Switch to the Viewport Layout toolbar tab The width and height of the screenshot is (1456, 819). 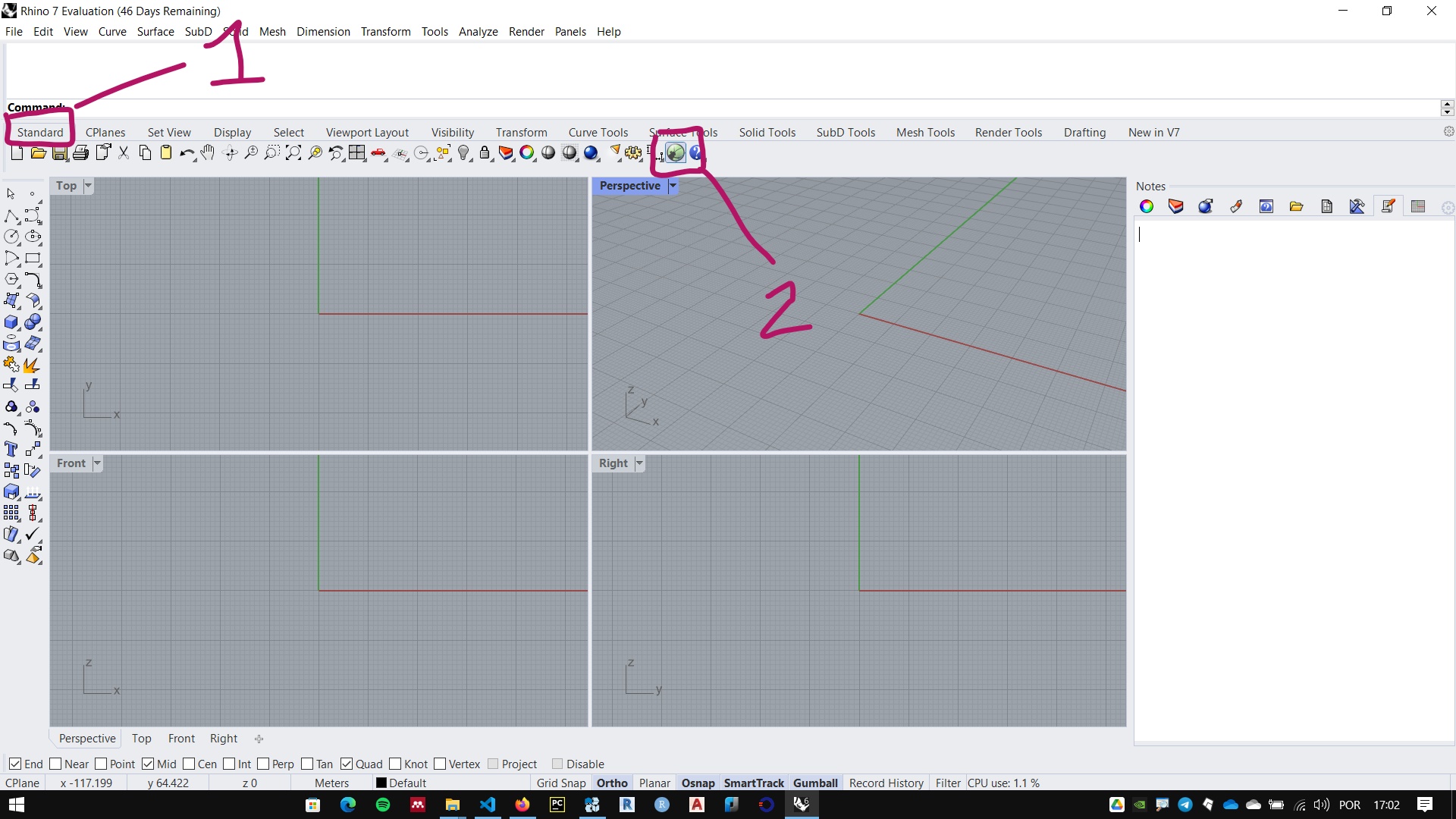pos(367,132)
